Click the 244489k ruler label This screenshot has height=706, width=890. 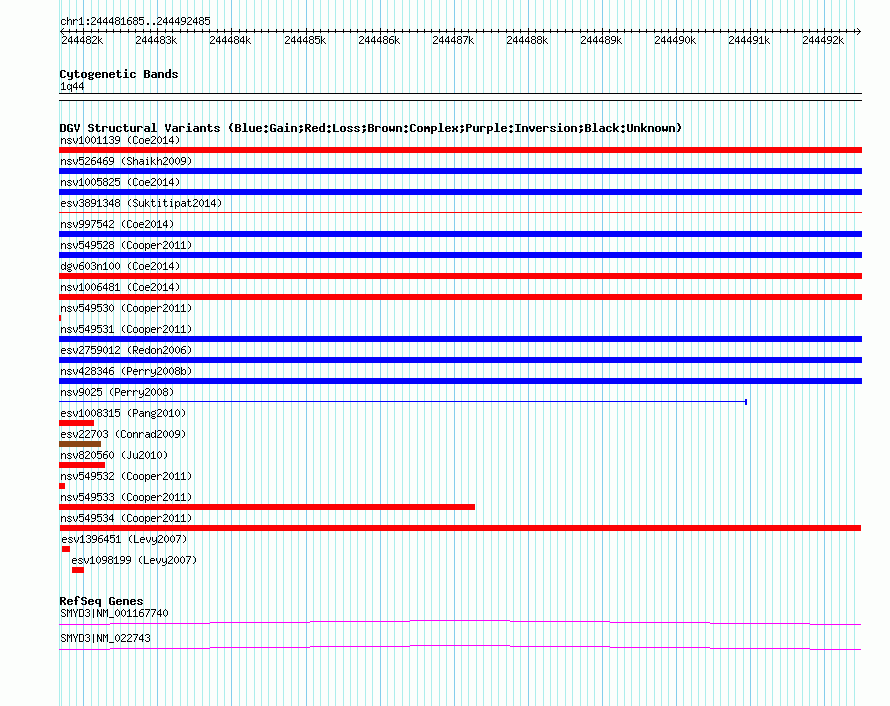tap(601, 40)
